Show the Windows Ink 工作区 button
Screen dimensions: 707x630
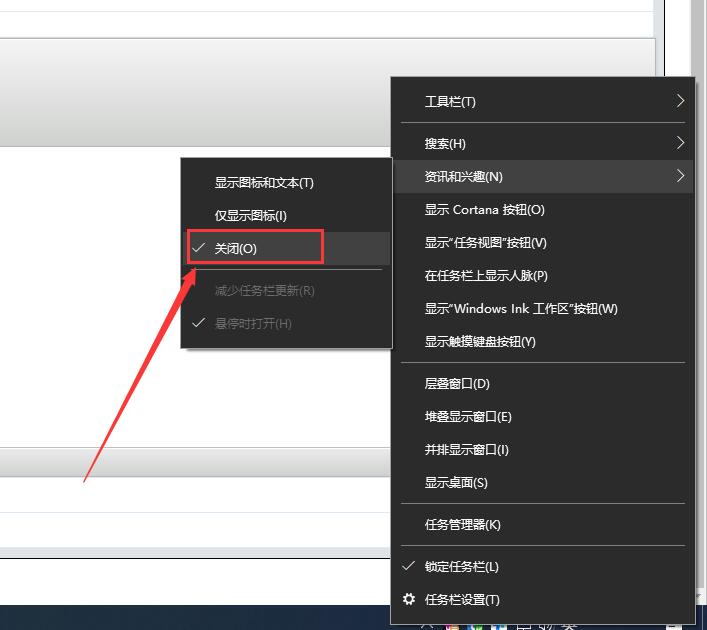point(520,309)
